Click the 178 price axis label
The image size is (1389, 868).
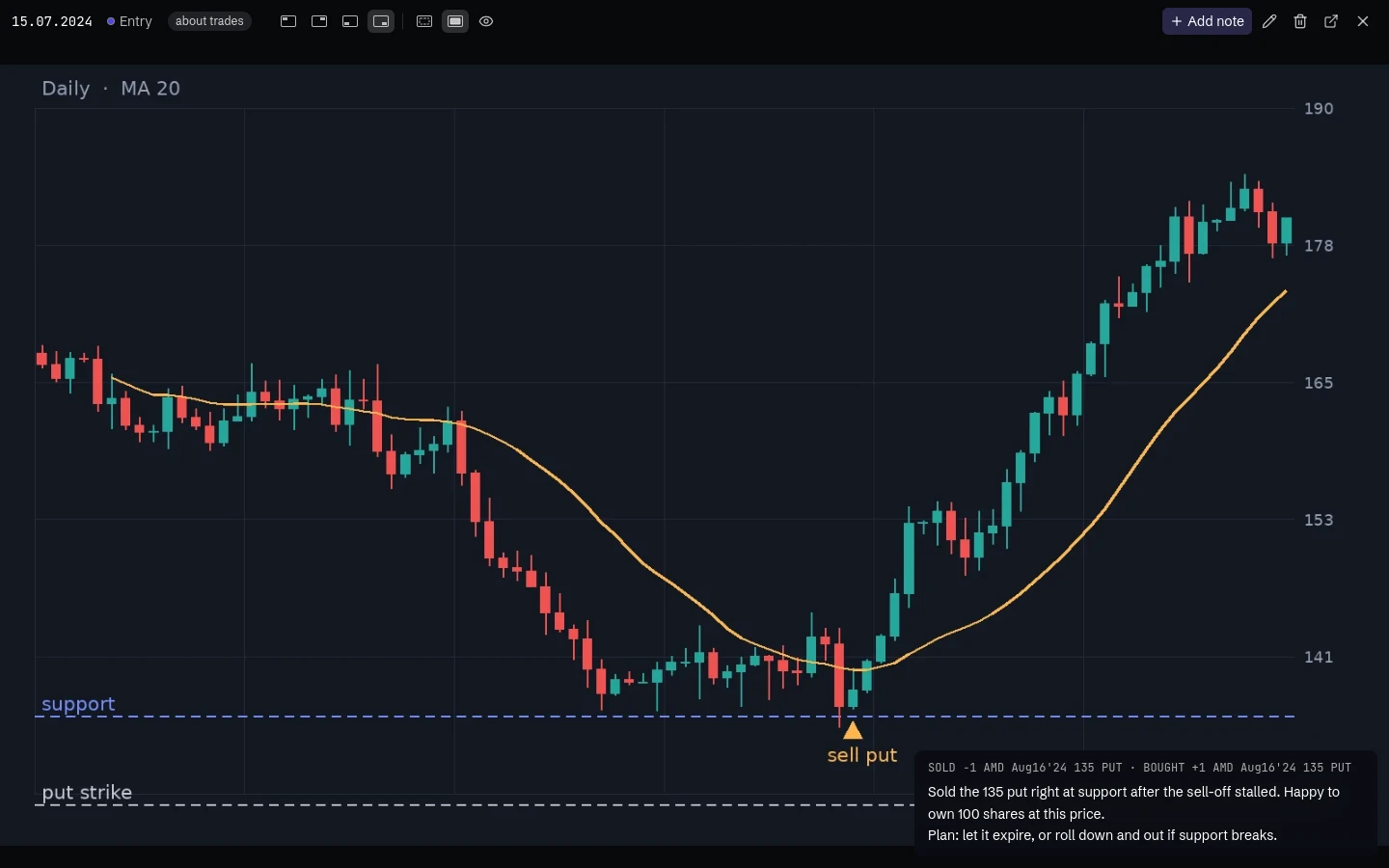(x=1319, y=246)
